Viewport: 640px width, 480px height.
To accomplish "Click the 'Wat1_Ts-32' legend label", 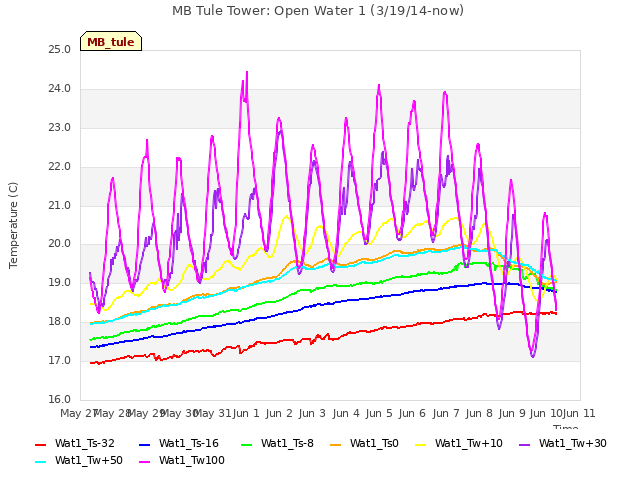I will [x=85, y=443].
